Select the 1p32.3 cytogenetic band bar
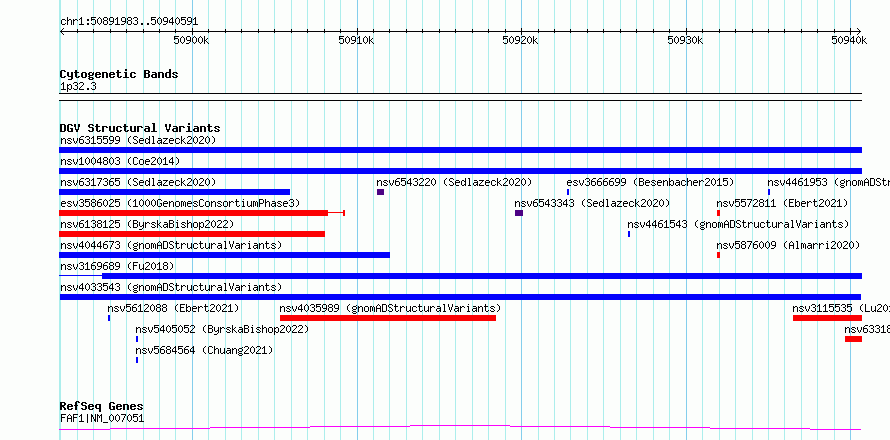The image size is (890, 440). coord(460,97)
